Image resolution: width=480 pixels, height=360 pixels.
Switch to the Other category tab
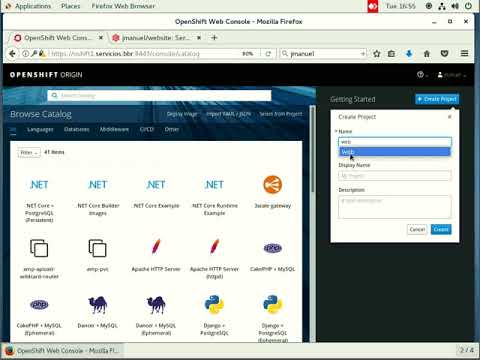(x=172, y=129)
